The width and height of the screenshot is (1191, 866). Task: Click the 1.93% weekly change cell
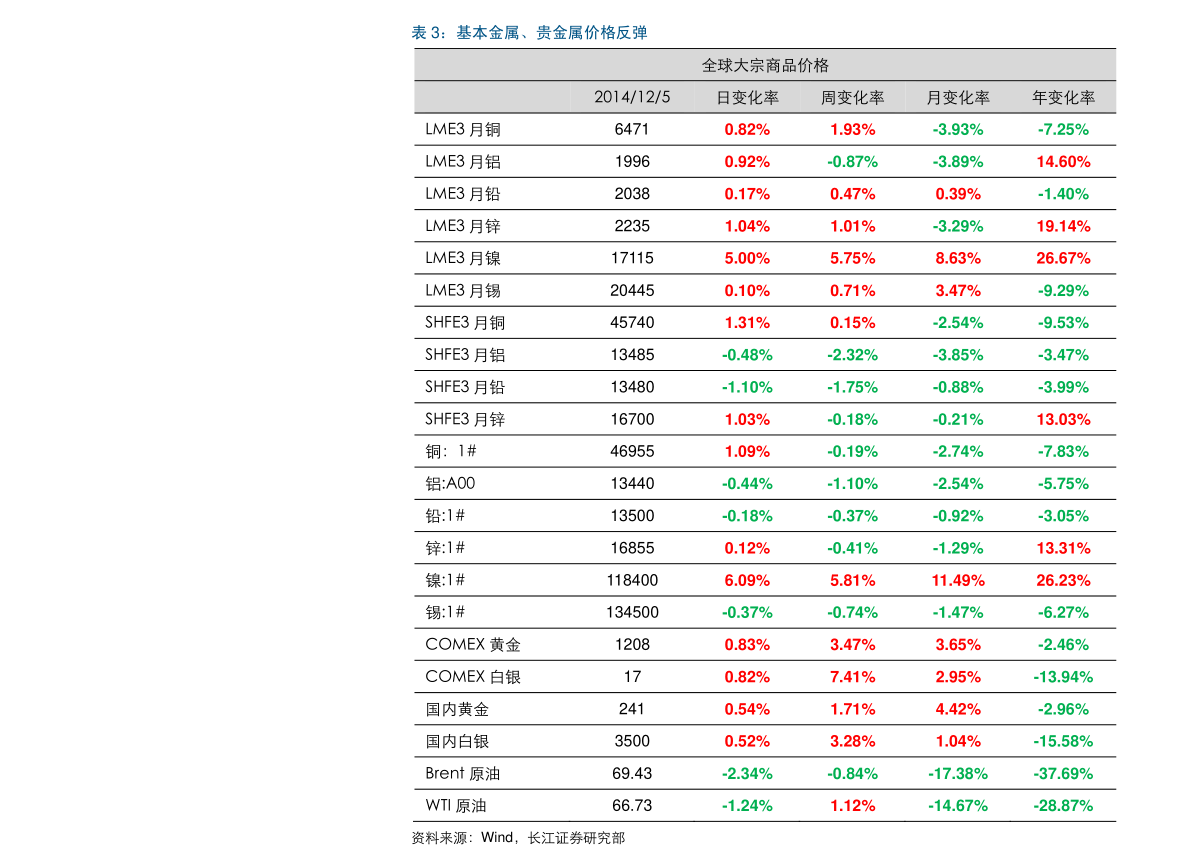[852, 129]
